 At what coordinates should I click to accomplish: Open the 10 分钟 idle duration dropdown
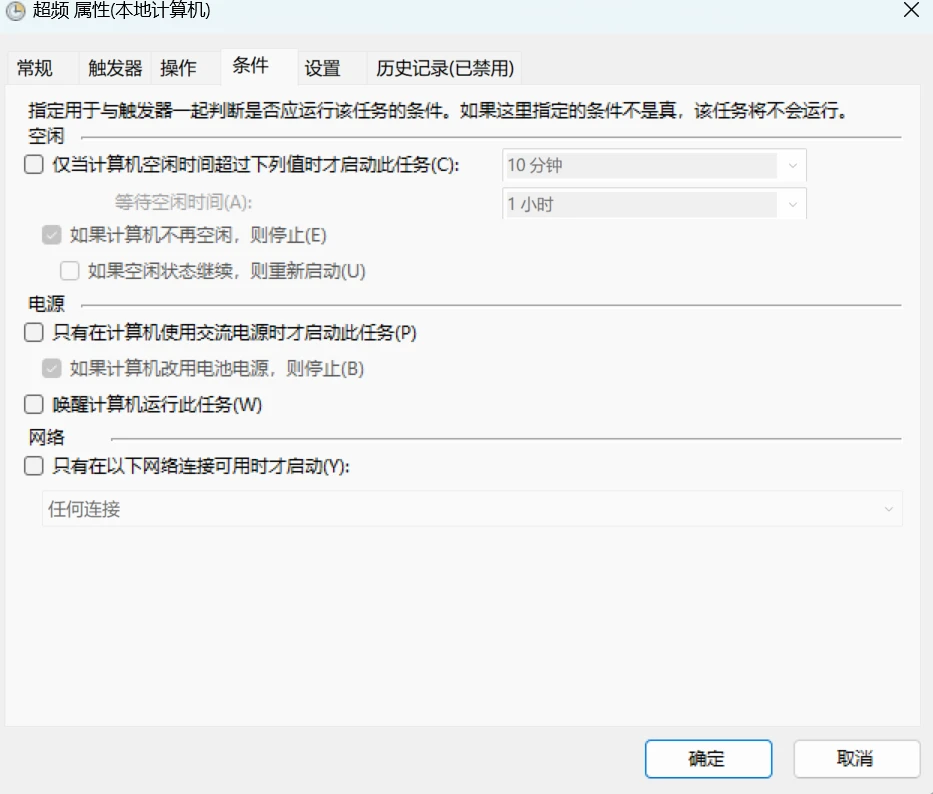[655, 165]
